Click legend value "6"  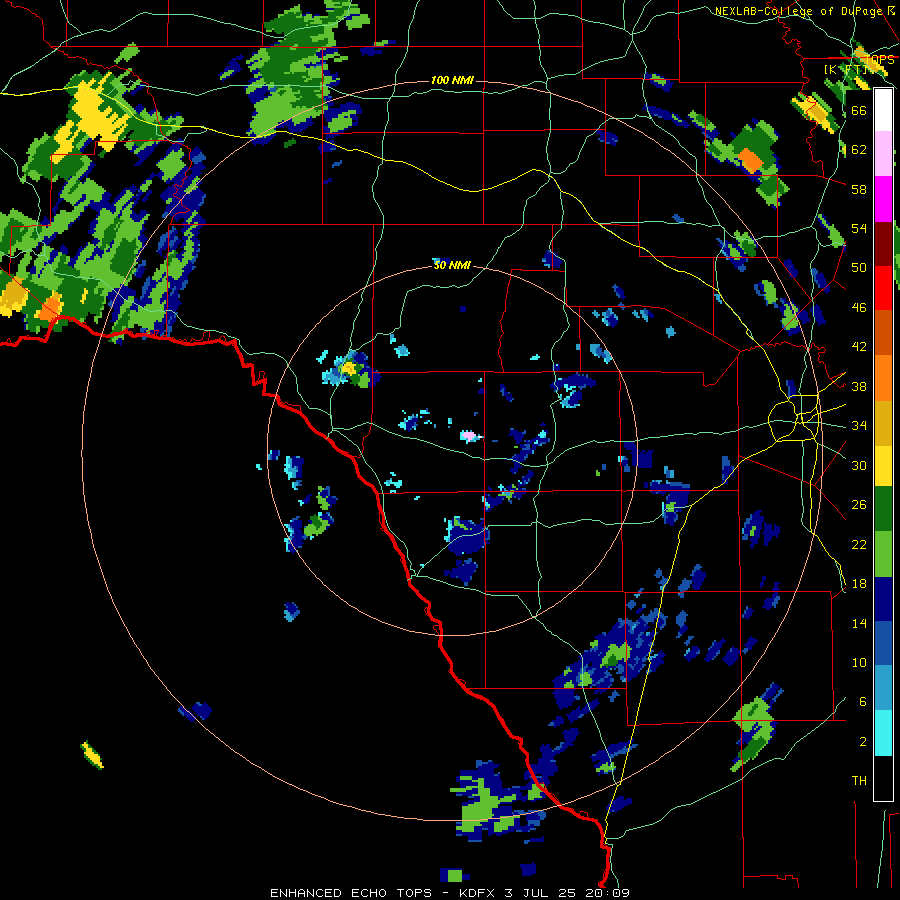click(863, 702)
